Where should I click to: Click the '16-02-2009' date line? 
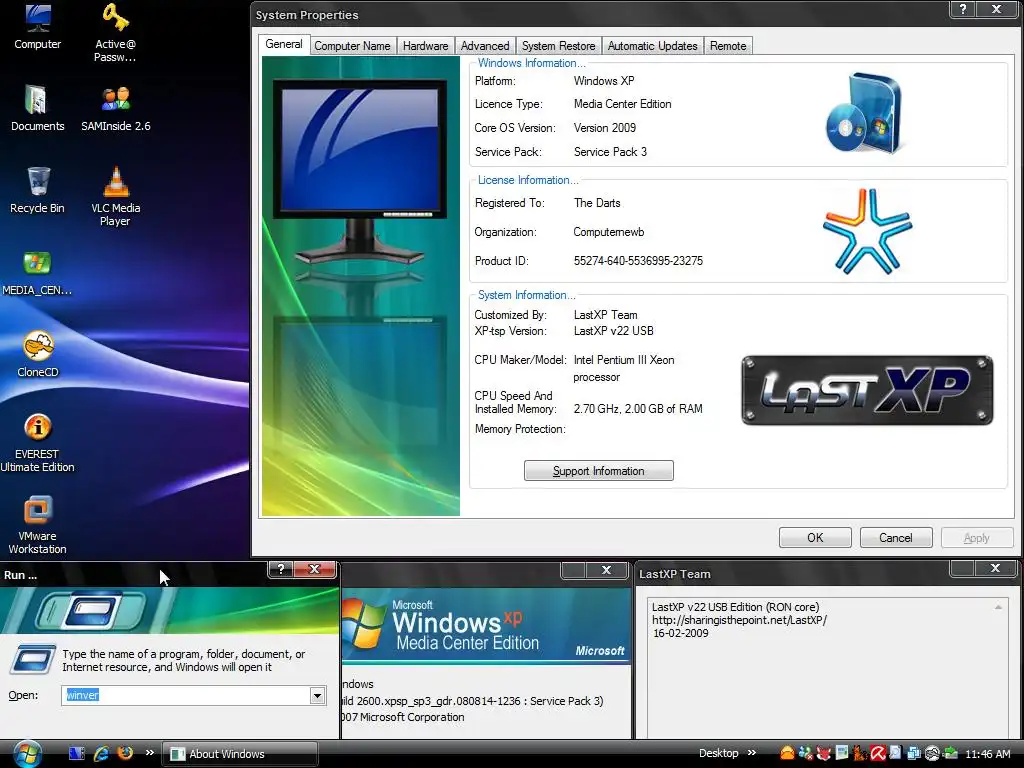[x=680, y=633]
